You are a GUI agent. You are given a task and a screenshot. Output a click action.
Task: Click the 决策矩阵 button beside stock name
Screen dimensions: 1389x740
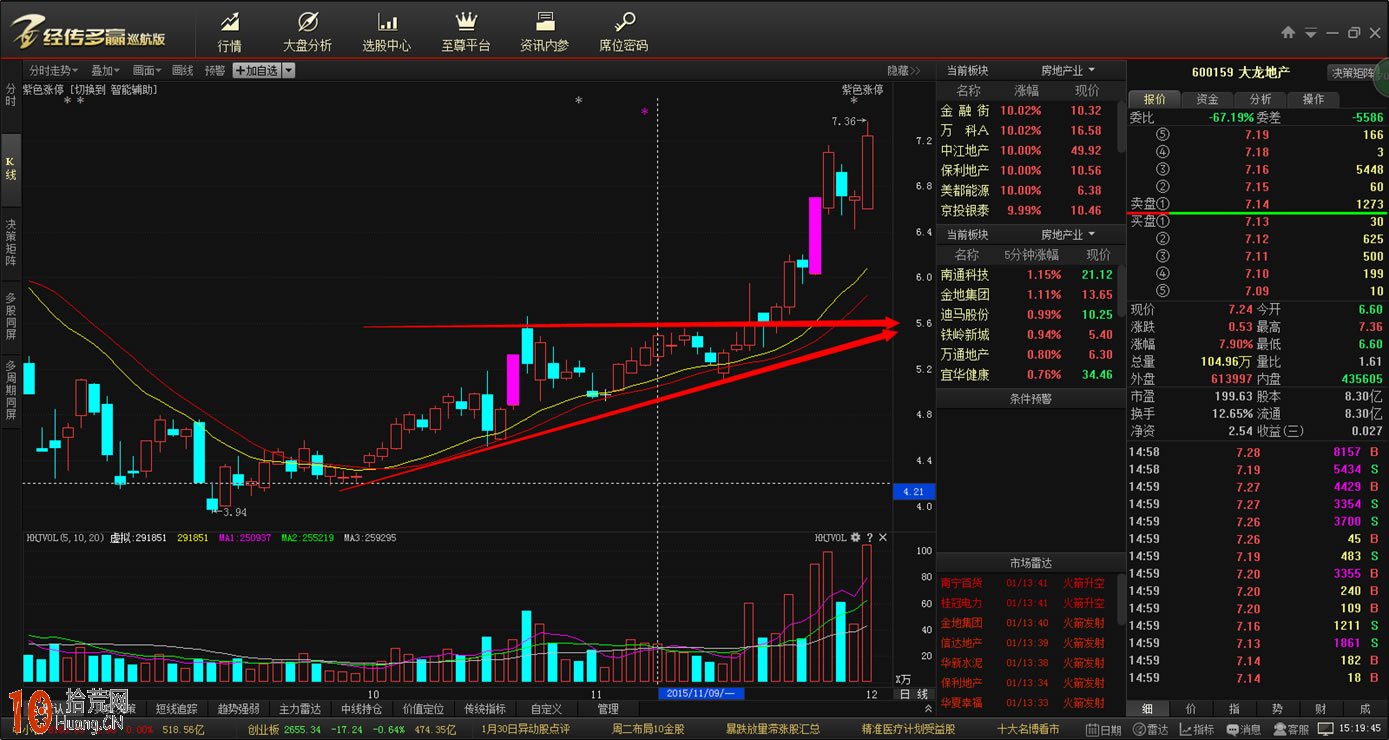pyautogui.click(x=1353, y=72)
